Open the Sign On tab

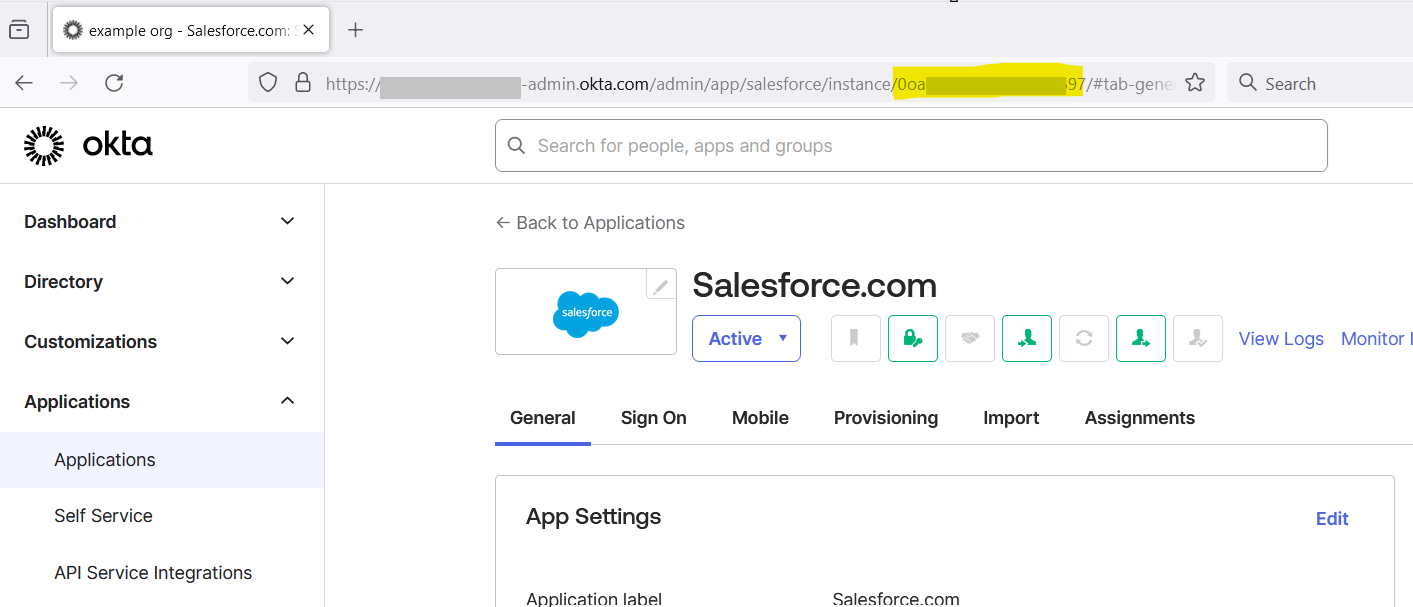(653, 417)
